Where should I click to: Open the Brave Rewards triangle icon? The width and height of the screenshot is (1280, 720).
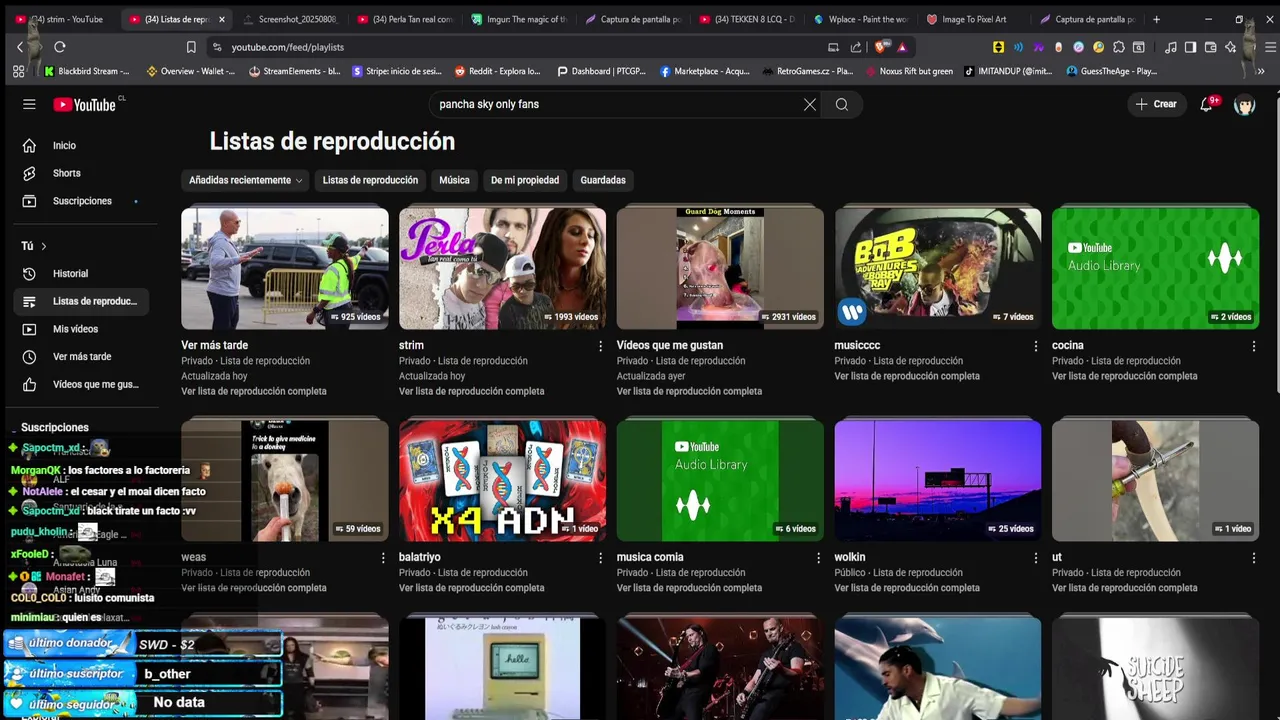point(902,47)
